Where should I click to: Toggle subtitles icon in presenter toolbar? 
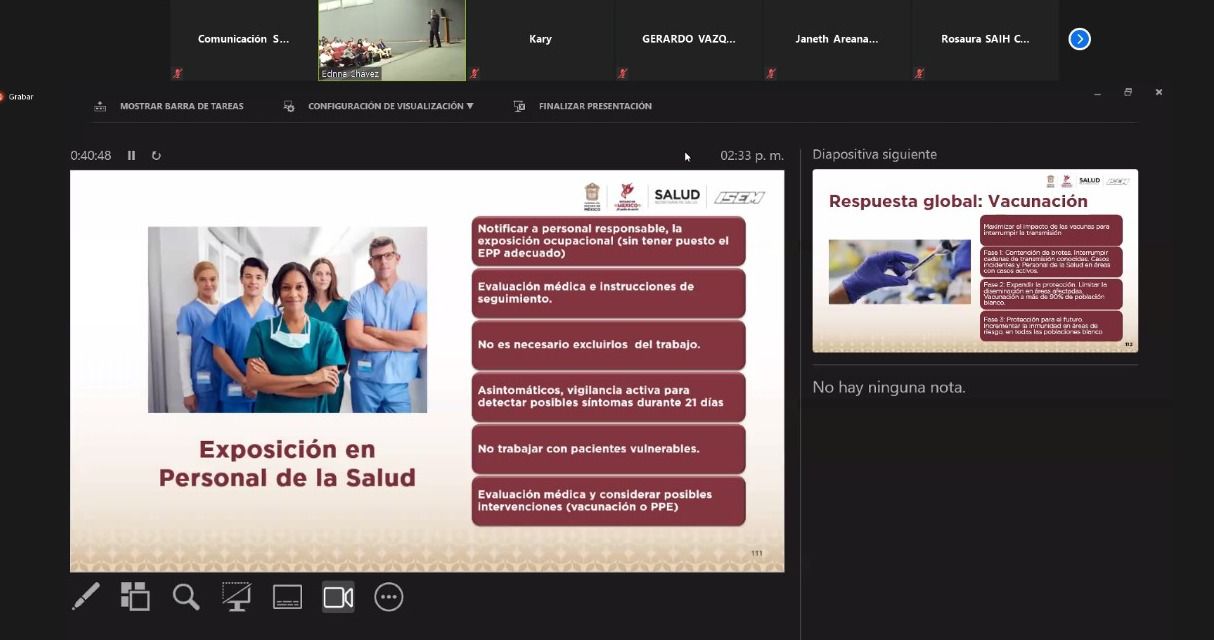click(287, 597)
